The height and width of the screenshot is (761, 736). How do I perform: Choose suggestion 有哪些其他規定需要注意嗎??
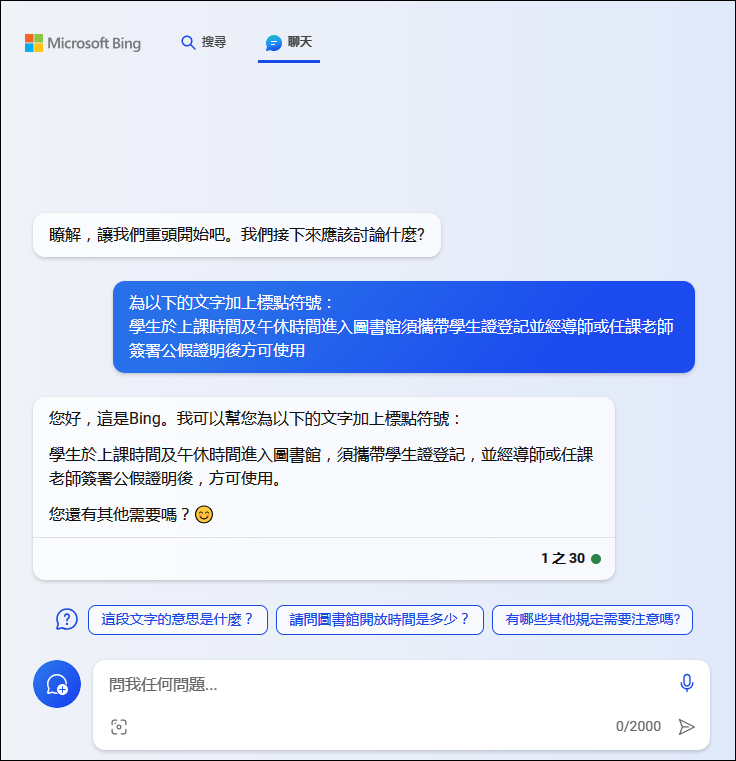(592, 620)
